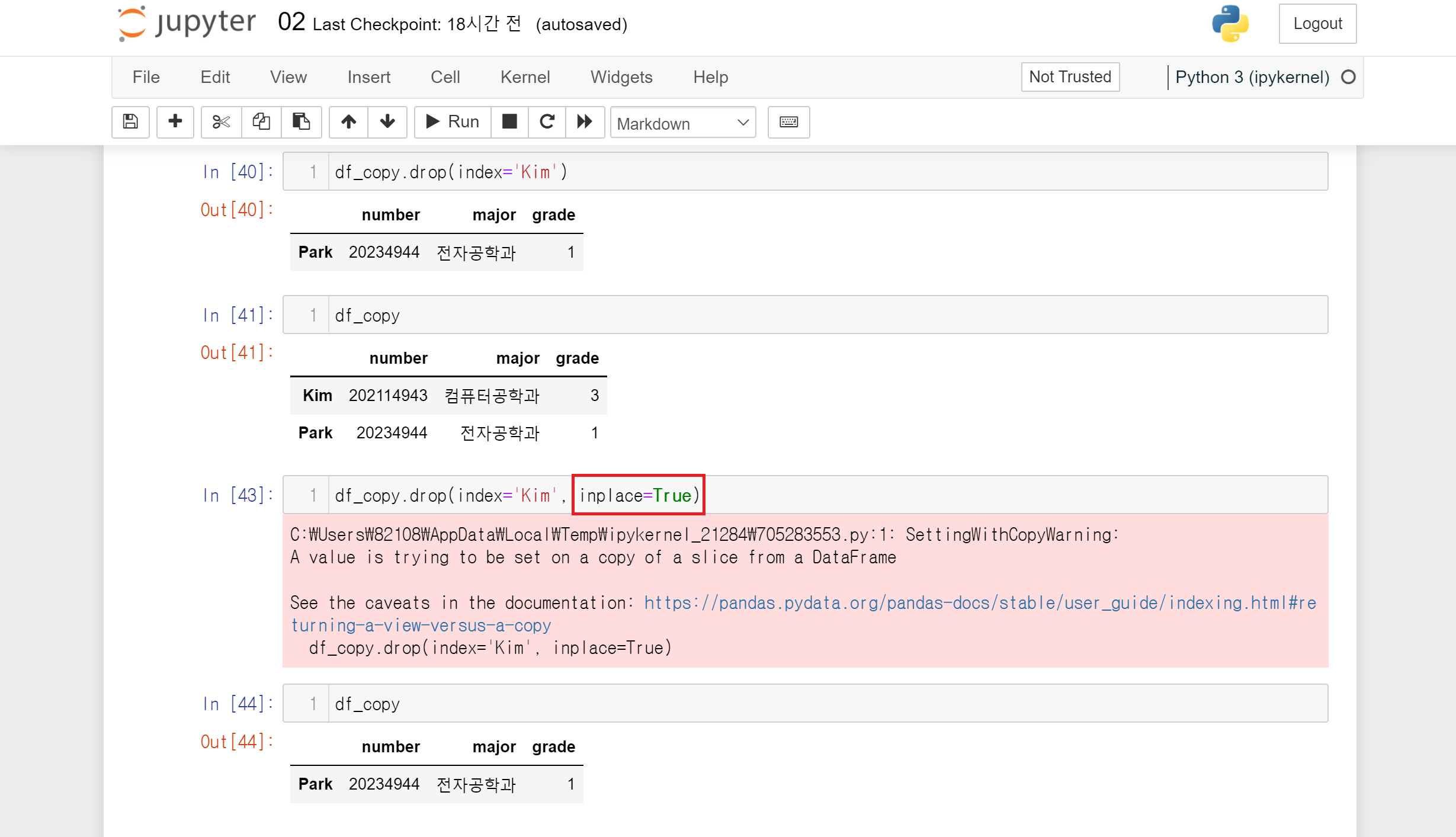Viewport: 1456px width, 837px height.
Task: Restart the kernel with the circular arrow icon
Action: tap(547, 122)
